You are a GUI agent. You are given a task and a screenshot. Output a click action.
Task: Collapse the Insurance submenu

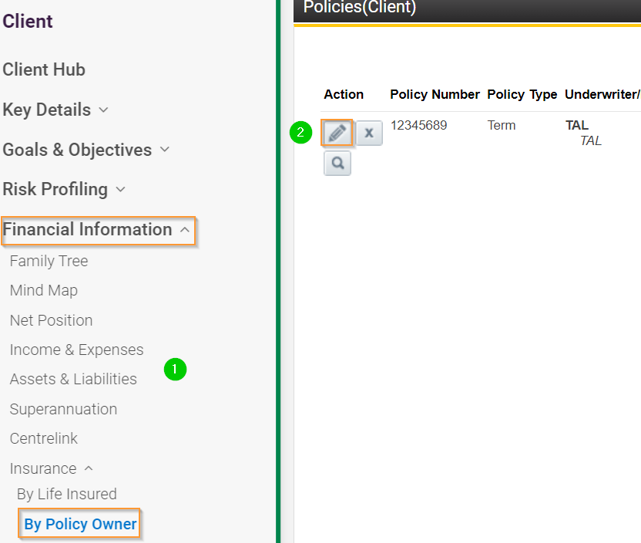[51, 468]
